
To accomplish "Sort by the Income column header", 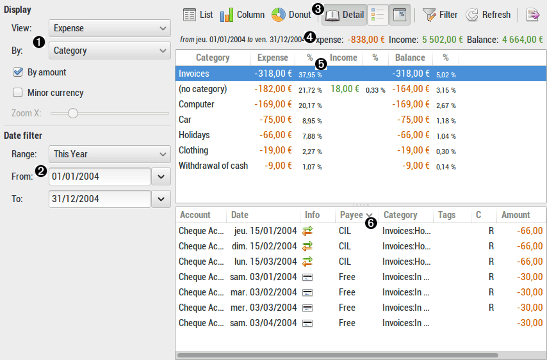I will pos(344,58).
